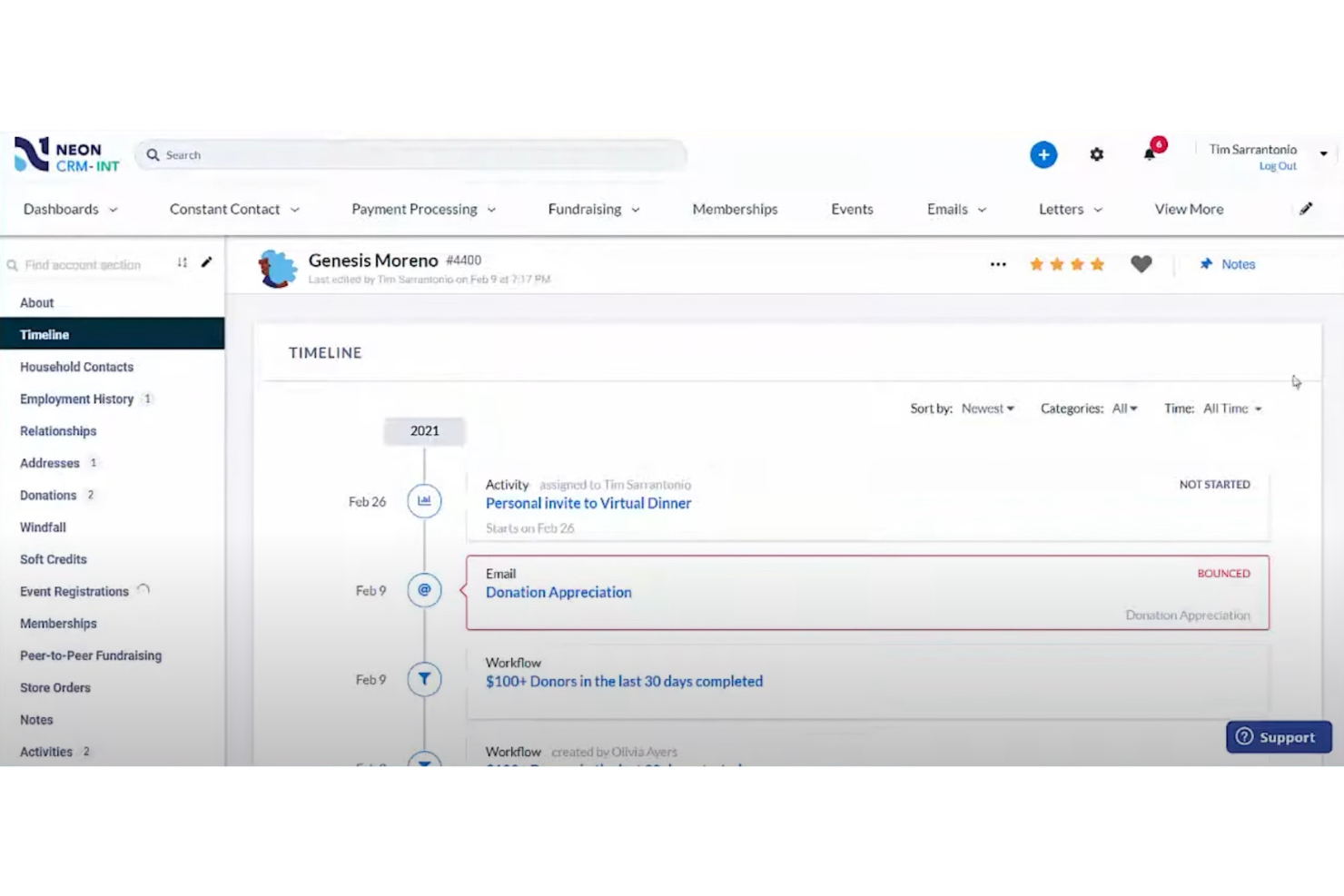Click Tim Sarrantonio user name
Screen dimensions: 1344x896
click(x=1252, y=150)
